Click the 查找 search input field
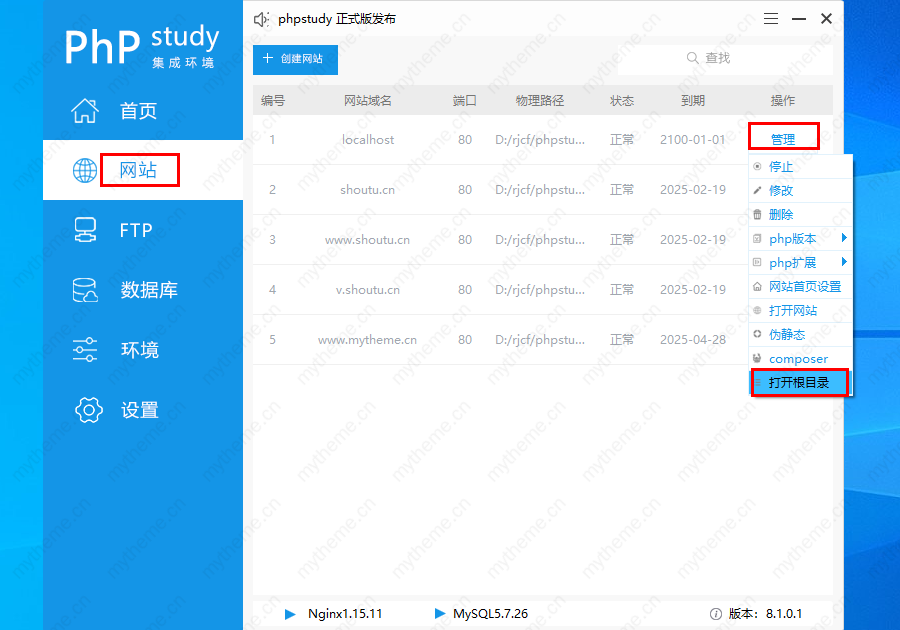900x630 pixels. coord(725,59)
